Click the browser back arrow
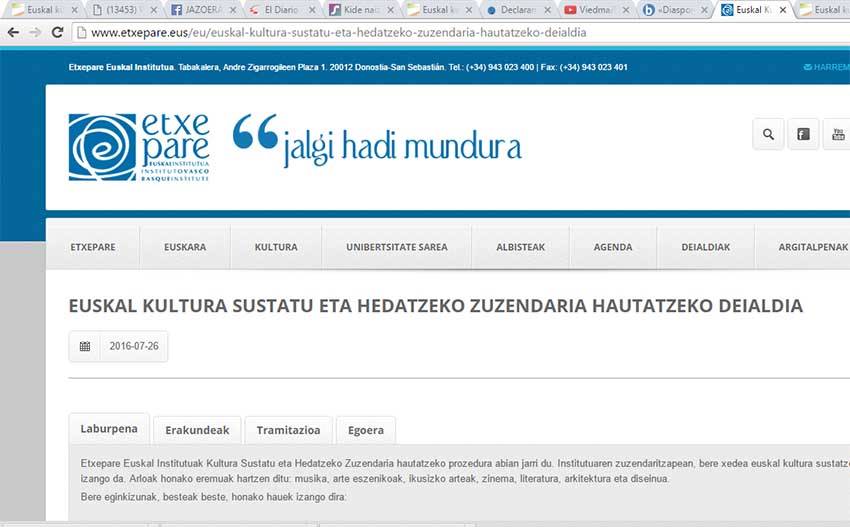Screen dimensions: 850x527 [x=13, y=32]
